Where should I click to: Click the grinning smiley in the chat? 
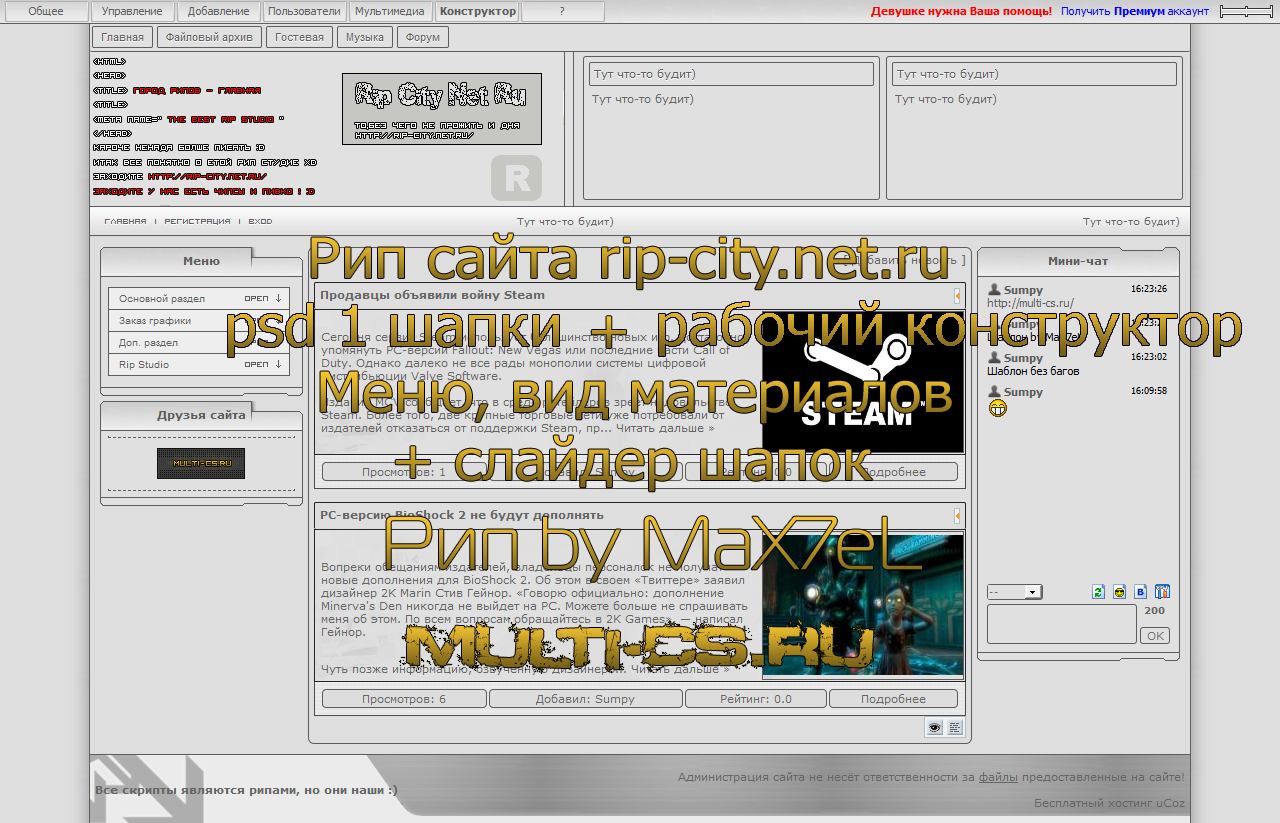tap(997, 408)
